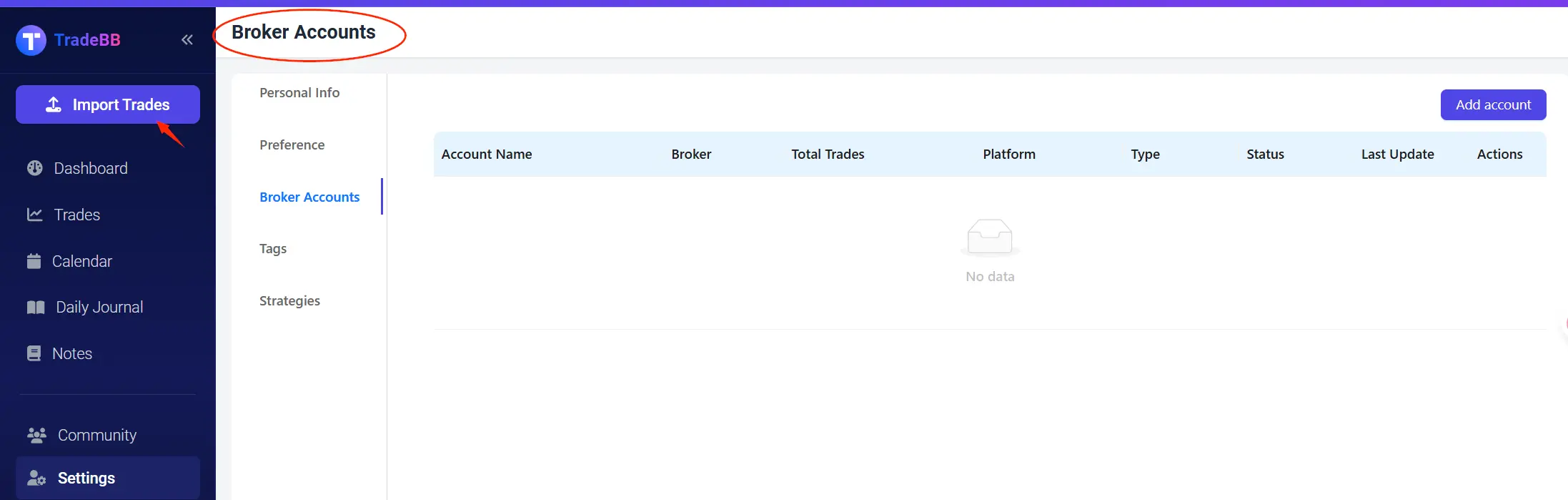Open the Personal Info tab

click(x=299, y=93)
